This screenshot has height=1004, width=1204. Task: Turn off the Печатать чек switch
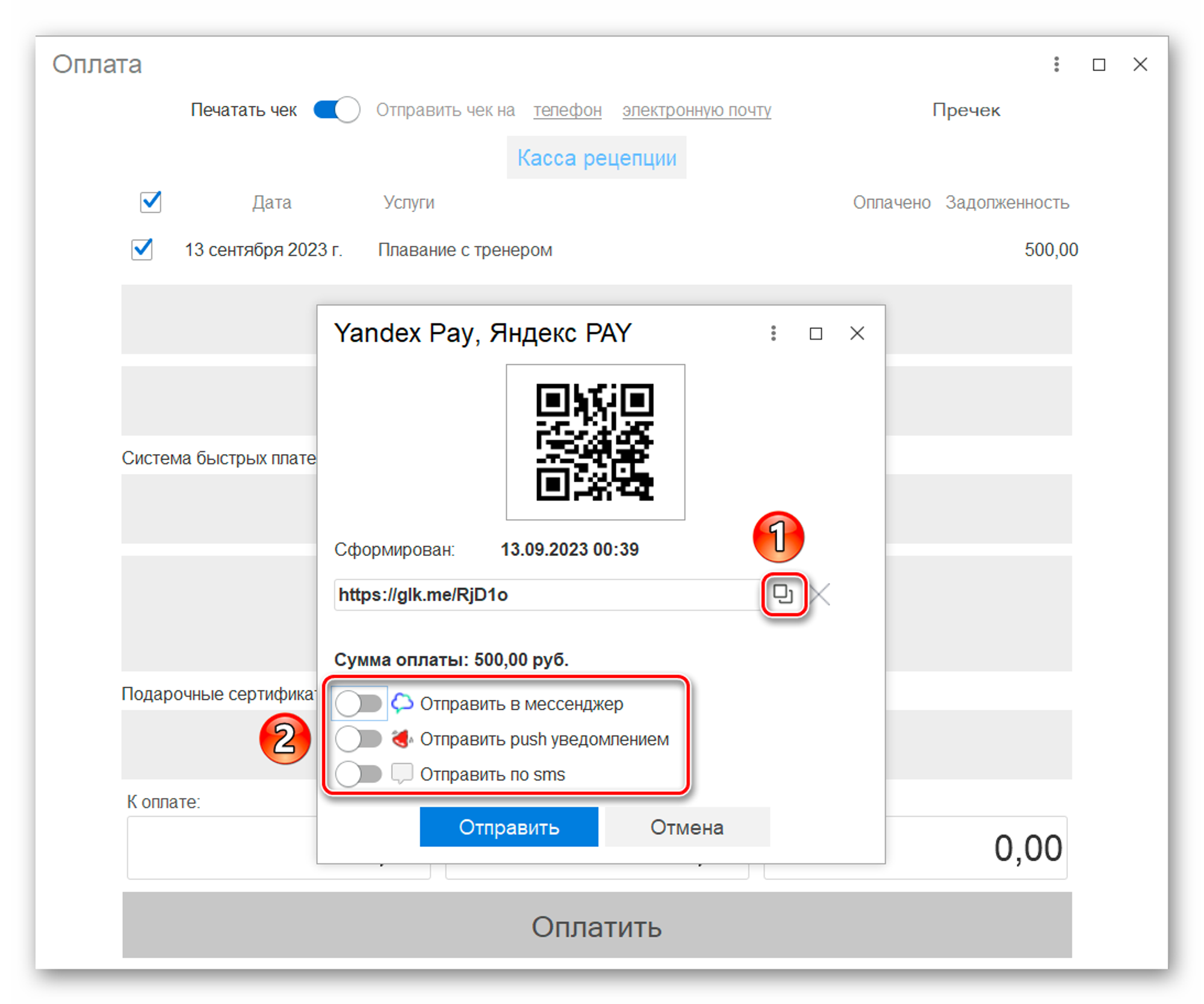coord(337,110)
